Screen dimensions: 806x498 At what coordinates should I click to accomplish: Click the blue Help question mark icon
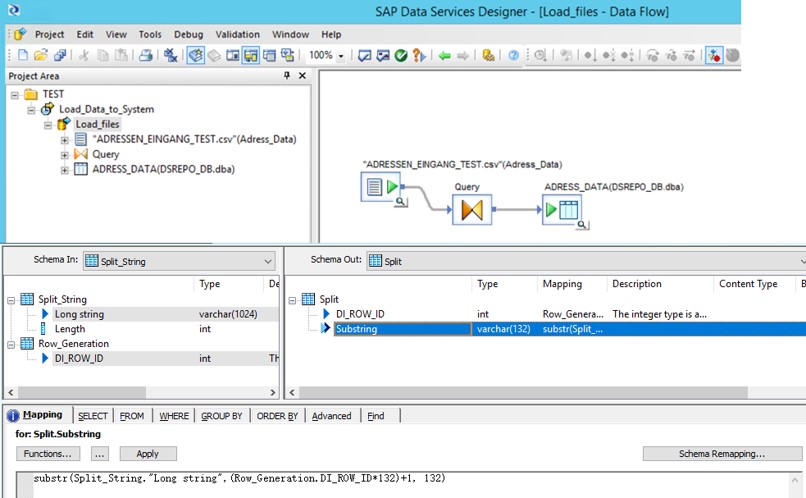coord(513,56)
